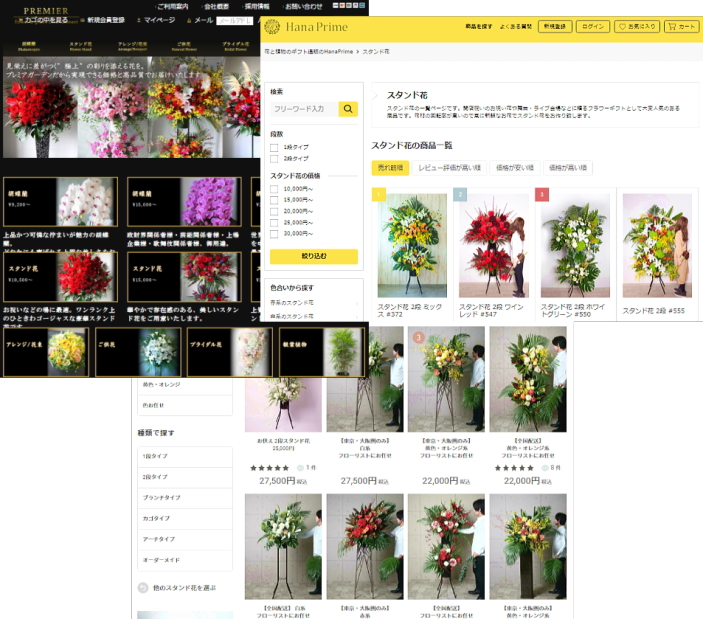
Task: Click the 新規登録 button in Hana Prime header
Action: [x=555, y=27]
